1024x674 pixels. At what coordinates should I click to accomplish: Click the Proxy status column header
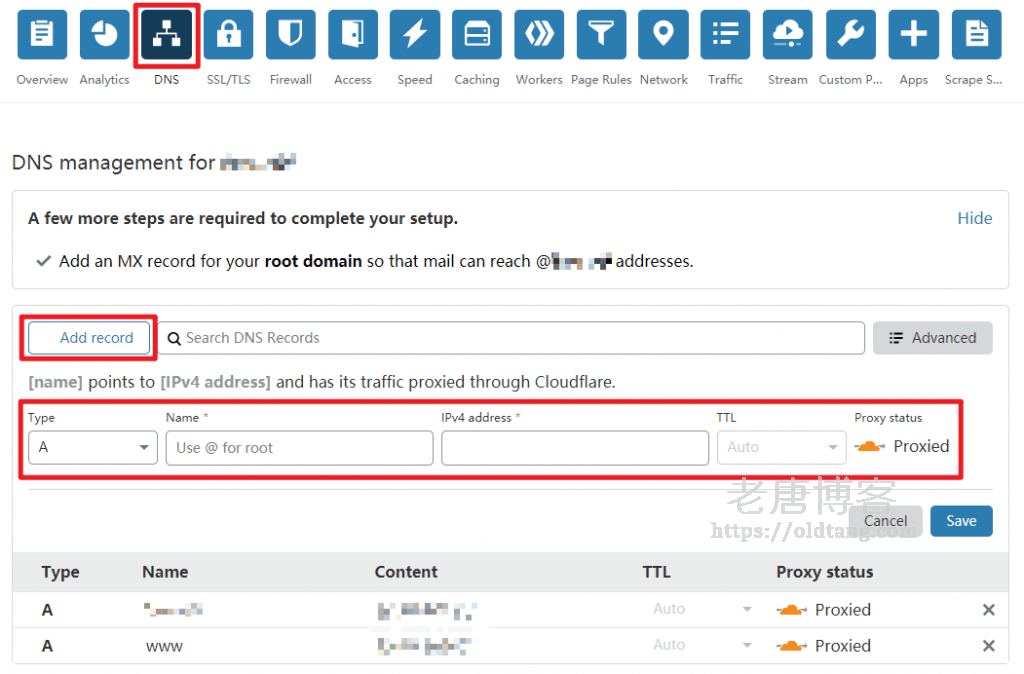pos(824,572)
